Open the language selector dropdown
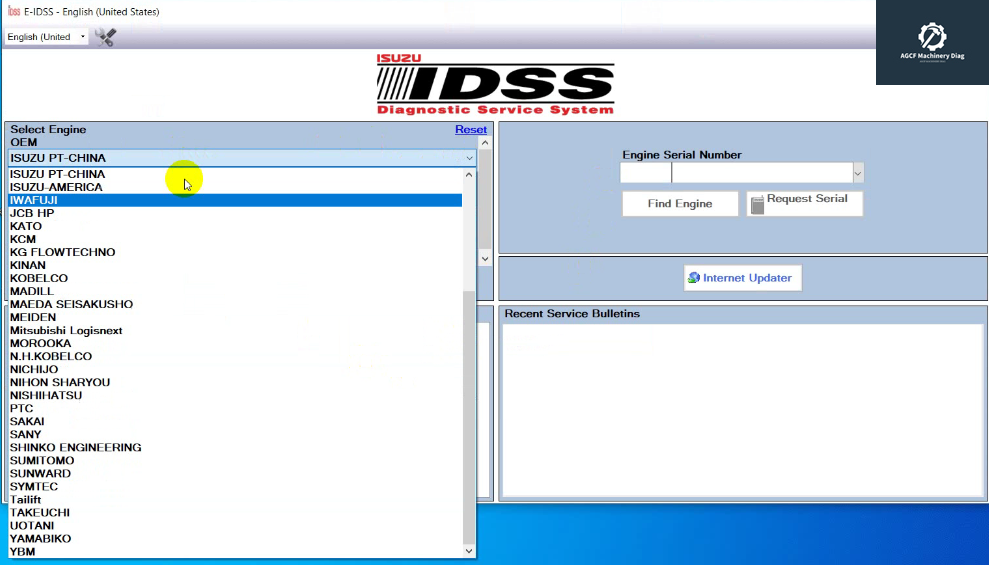Screen dimensions: 989x565 tap(46, 37)
